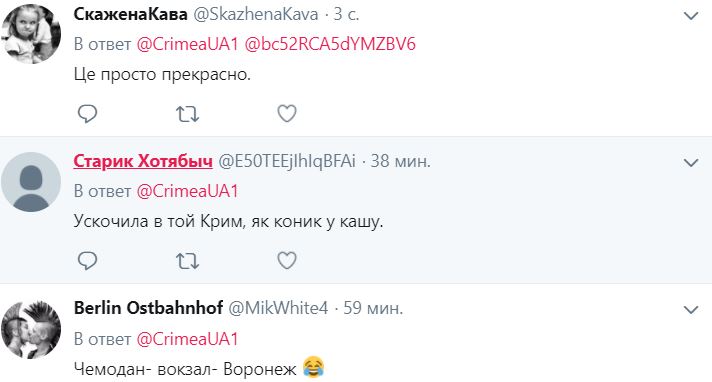
Task: Open СкаженаКава's avatar picture
Action: click(31, 34)
